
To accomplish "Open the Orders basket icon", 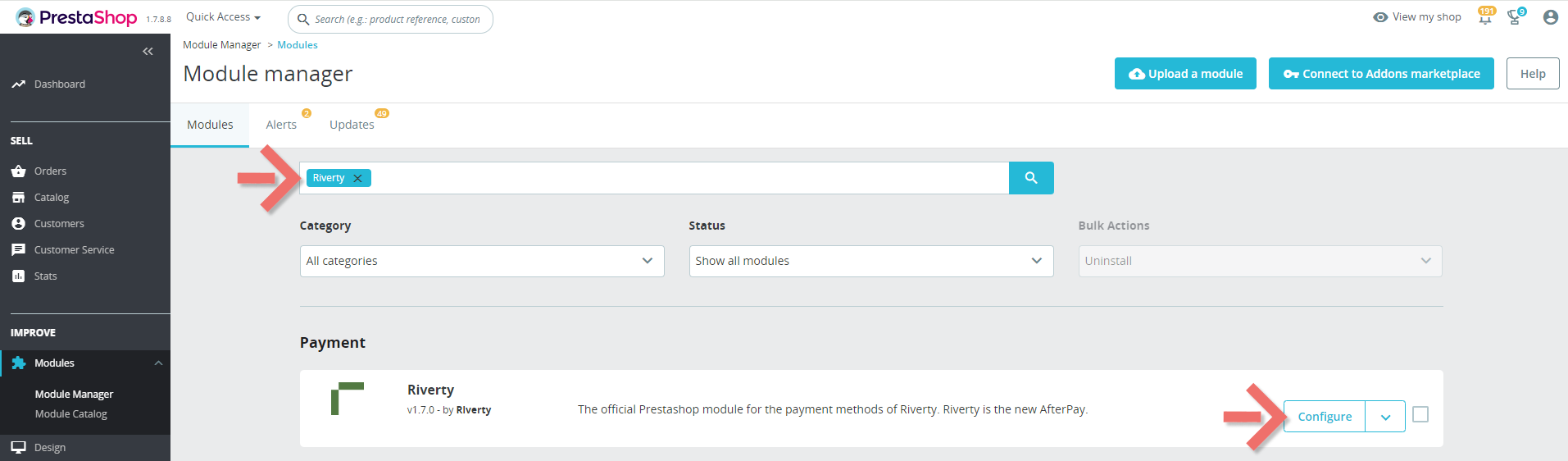I will [x=18, y=171].
